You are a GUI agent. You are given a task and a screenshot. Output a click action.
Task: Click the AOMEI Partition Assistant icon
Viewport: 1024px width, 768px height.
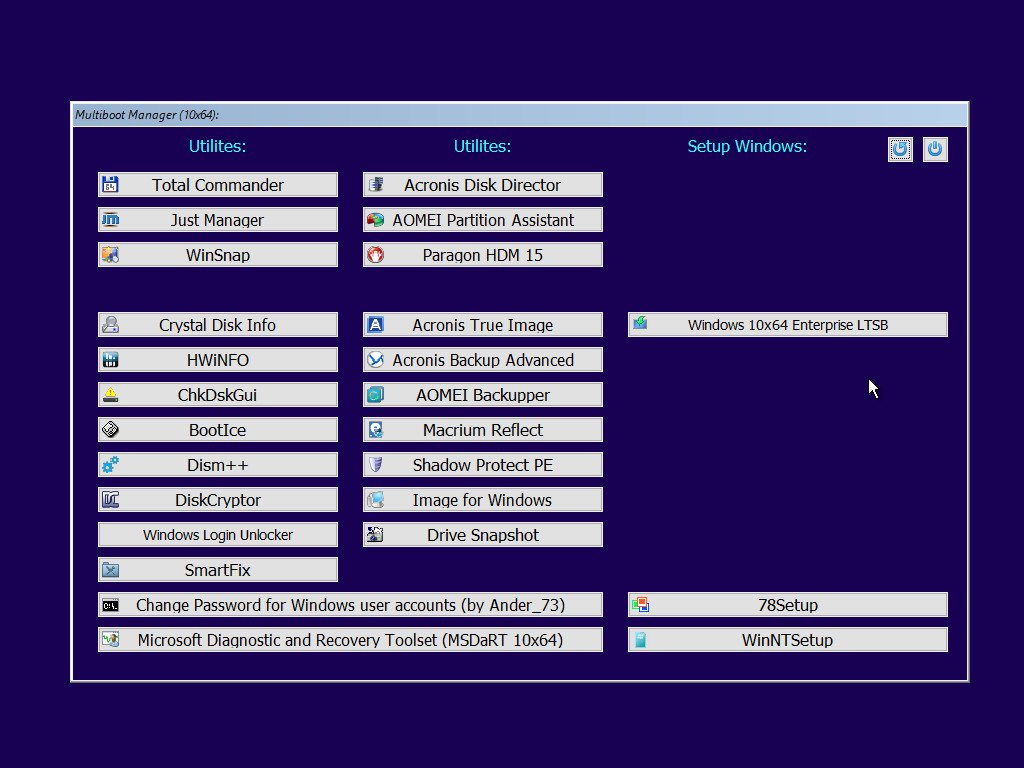pos(376,219)
